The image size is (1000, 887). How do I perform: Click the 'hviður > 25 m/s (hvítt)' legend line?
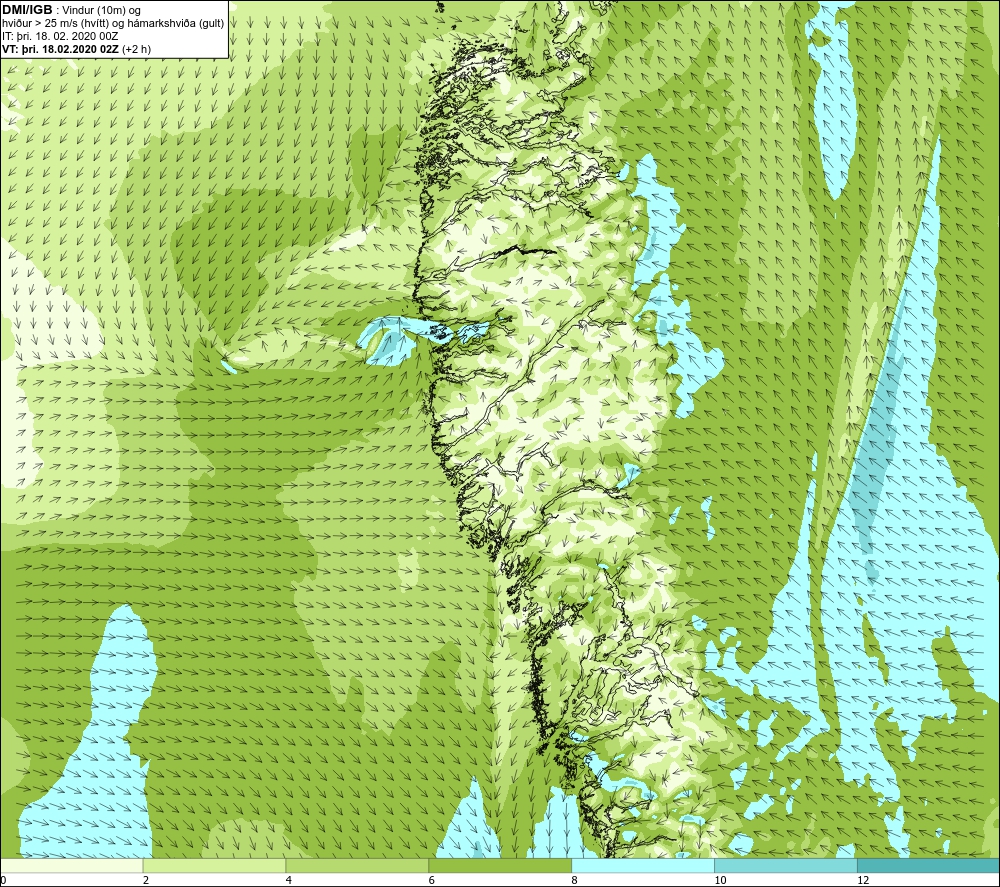[x=113, y=24]
